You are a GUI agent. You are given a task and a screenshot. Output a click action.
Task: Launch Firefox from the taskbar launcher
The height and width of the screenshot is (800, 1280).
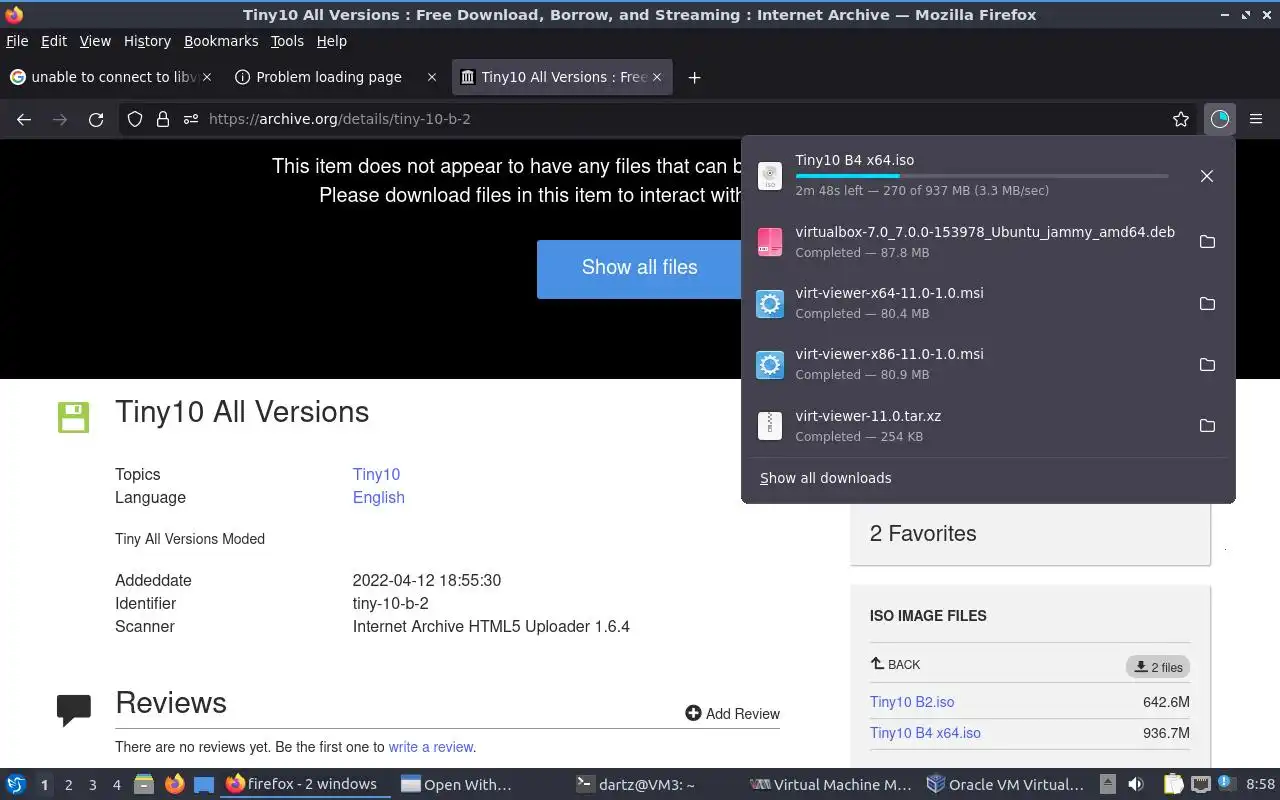174,785
